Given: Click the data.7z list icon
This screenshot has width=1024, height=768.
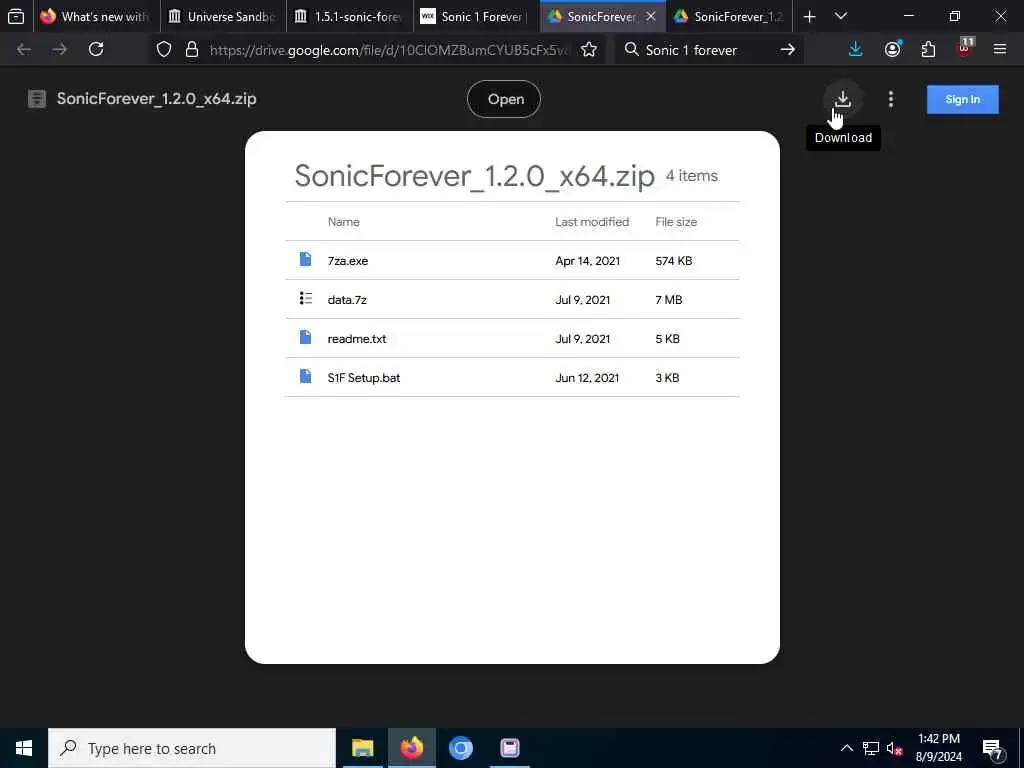Looking at the screenshot, I should 306,298.
